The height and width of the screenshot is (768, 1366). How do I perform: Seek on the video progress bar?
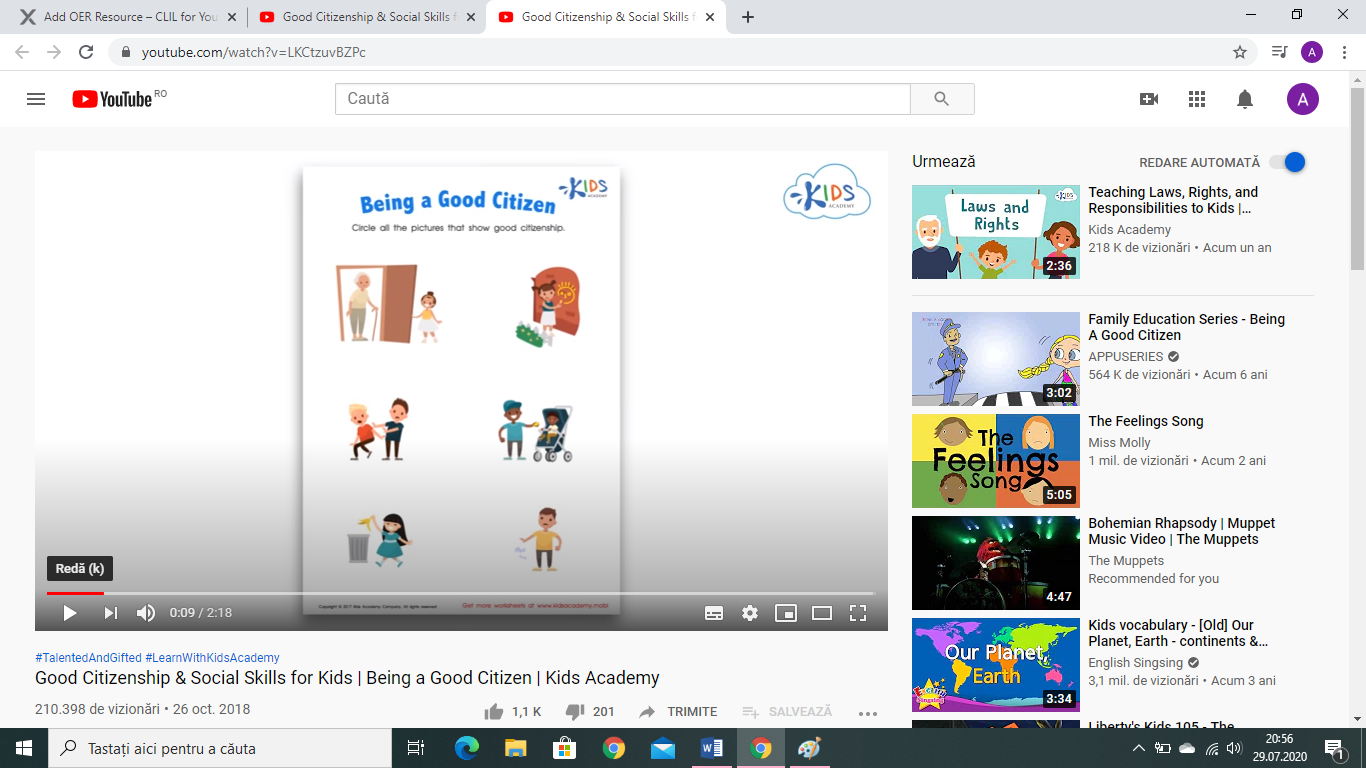(460, 593)
